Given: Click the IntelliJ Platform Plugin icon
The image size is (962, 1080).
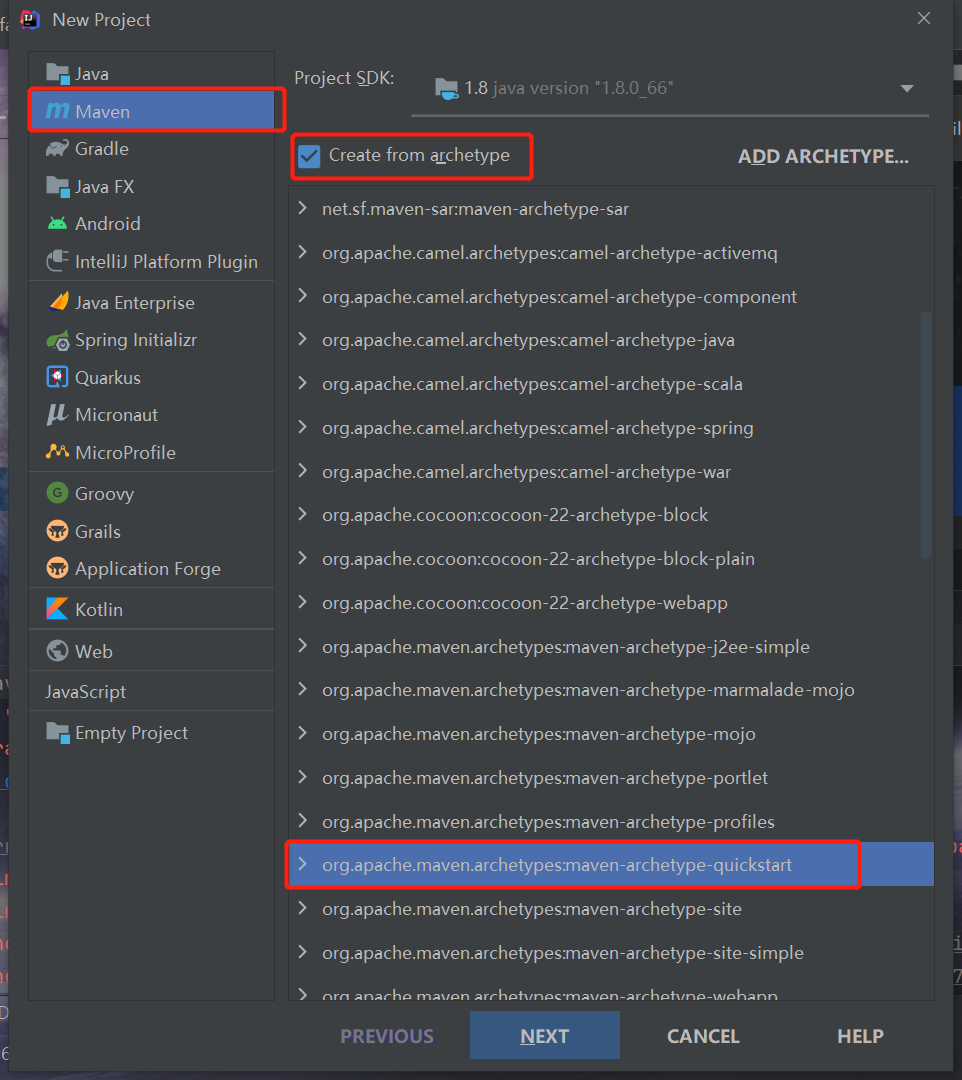Looking at the screenshot, I should (x=58, y=261).
